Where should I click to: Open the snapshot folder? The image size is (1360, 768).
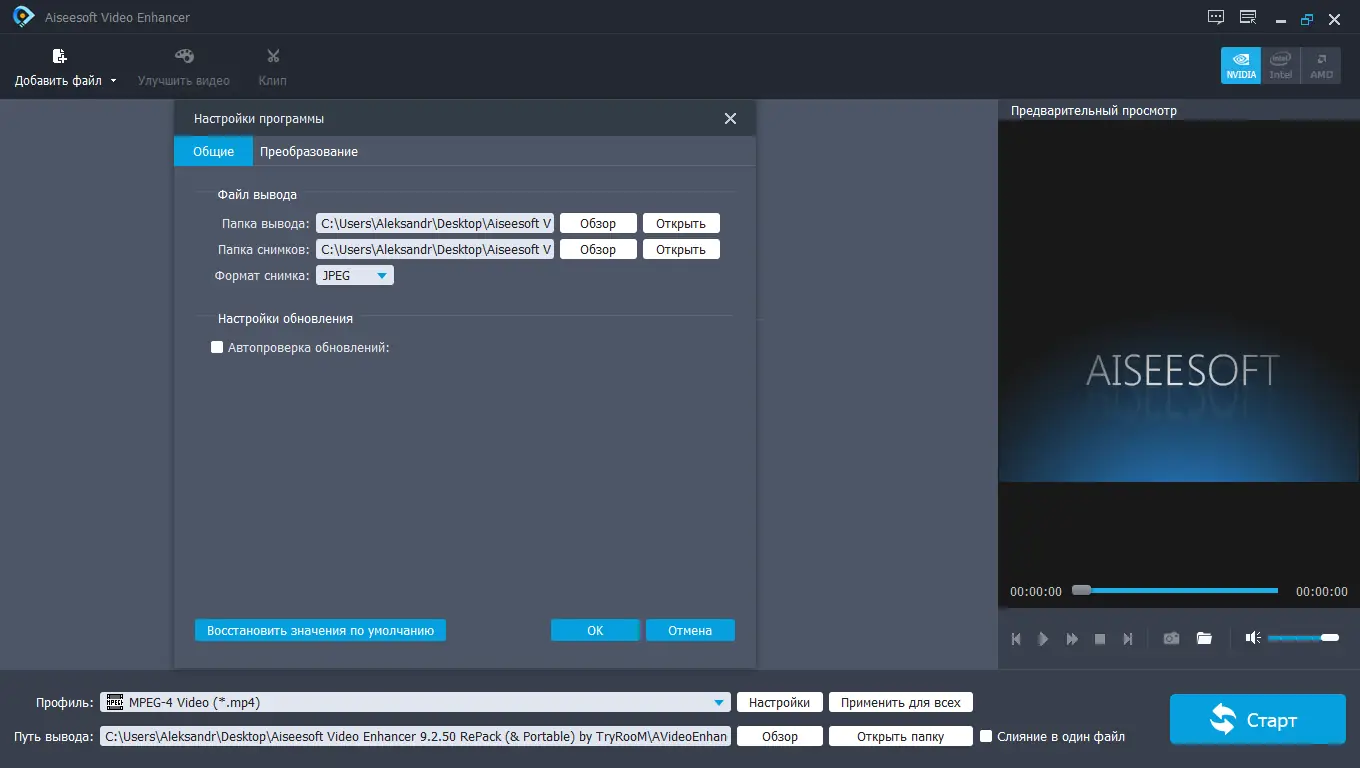pyautogui.click(x=681, y=249)
